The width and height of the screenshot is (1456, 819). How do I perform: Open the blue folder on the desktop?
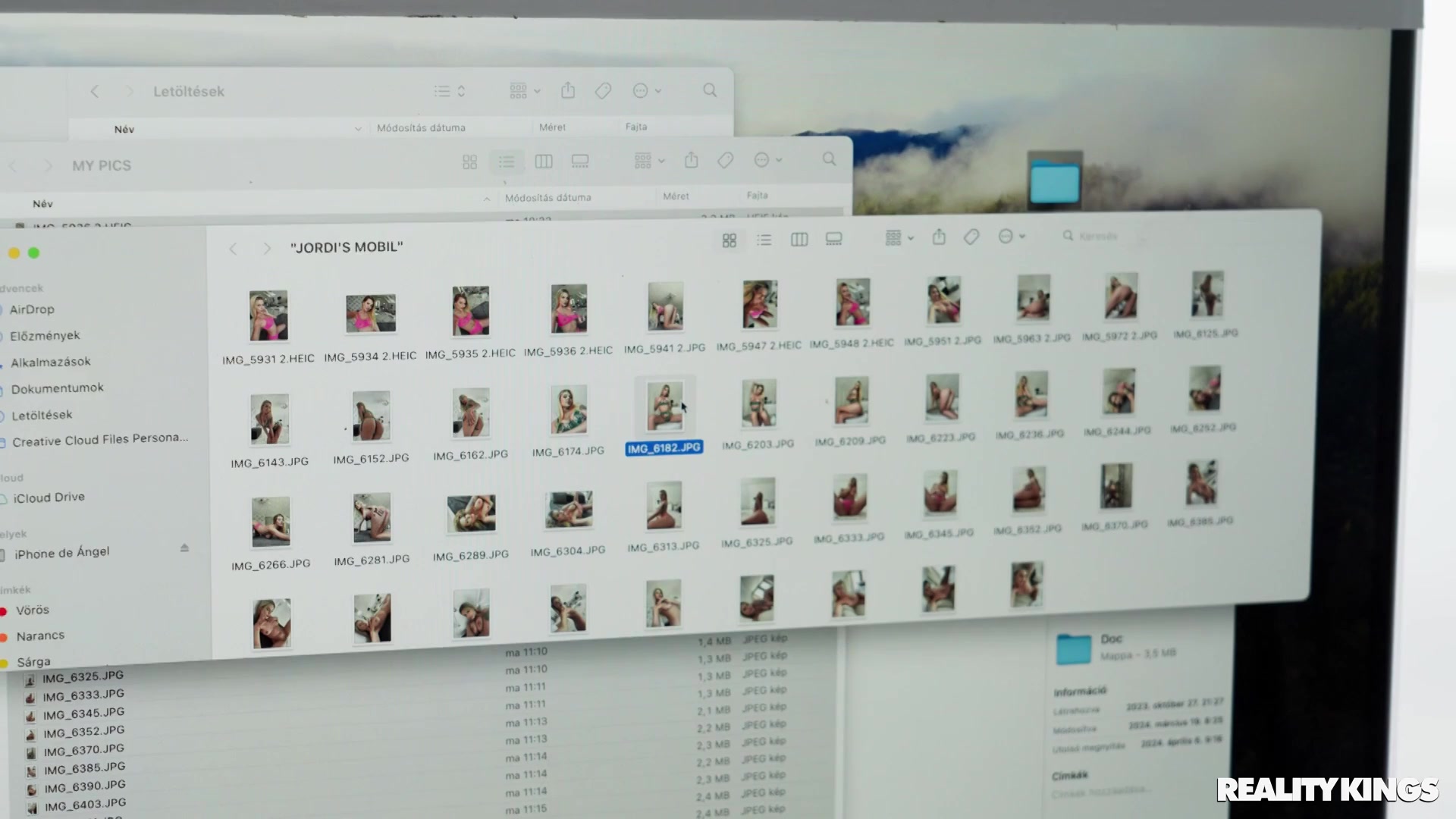click(x=1054, y=183)
